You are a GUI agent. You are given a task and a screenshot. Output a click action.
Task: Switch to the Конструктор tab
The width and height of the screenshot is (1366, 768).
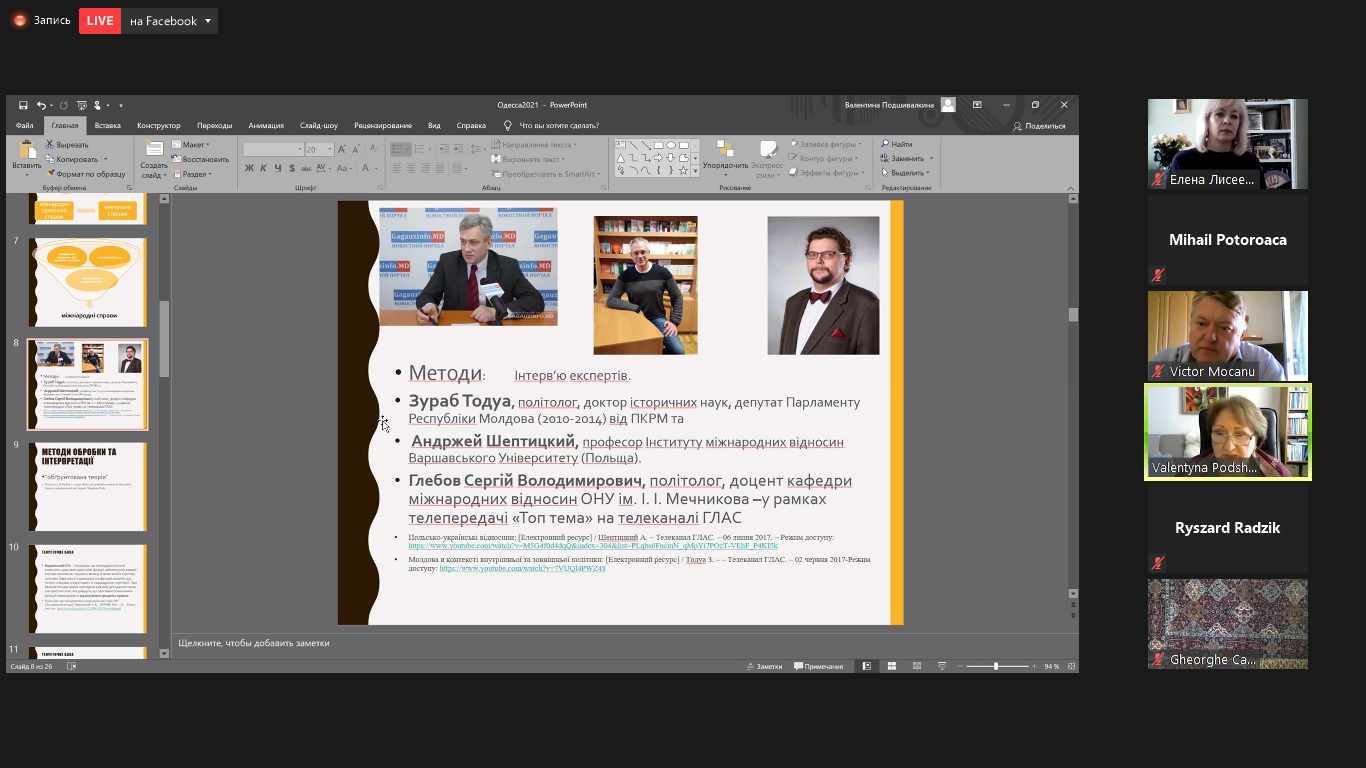coord(159,126)
